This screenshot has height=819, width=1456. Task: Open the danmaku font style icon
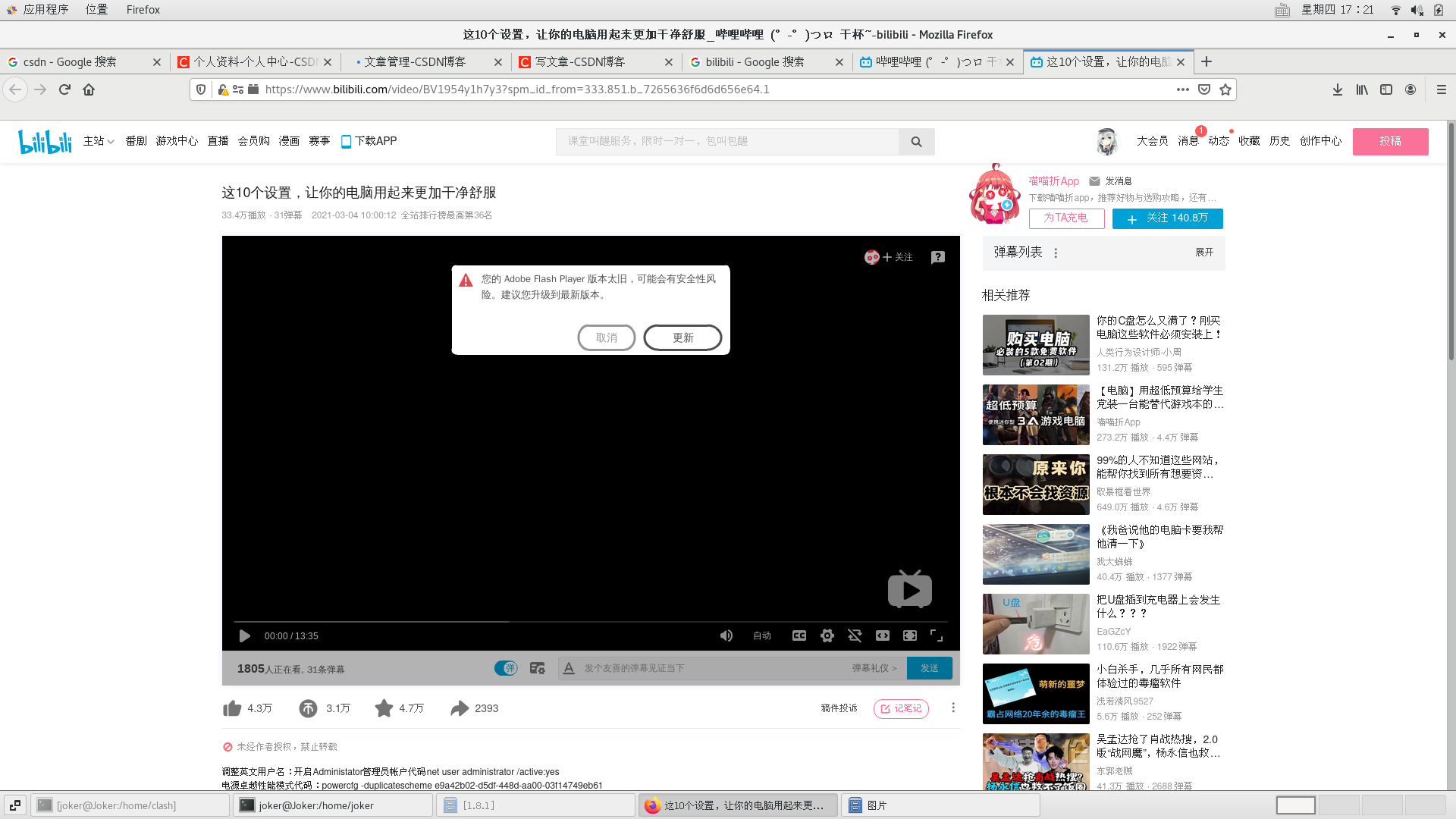(569, 668)
